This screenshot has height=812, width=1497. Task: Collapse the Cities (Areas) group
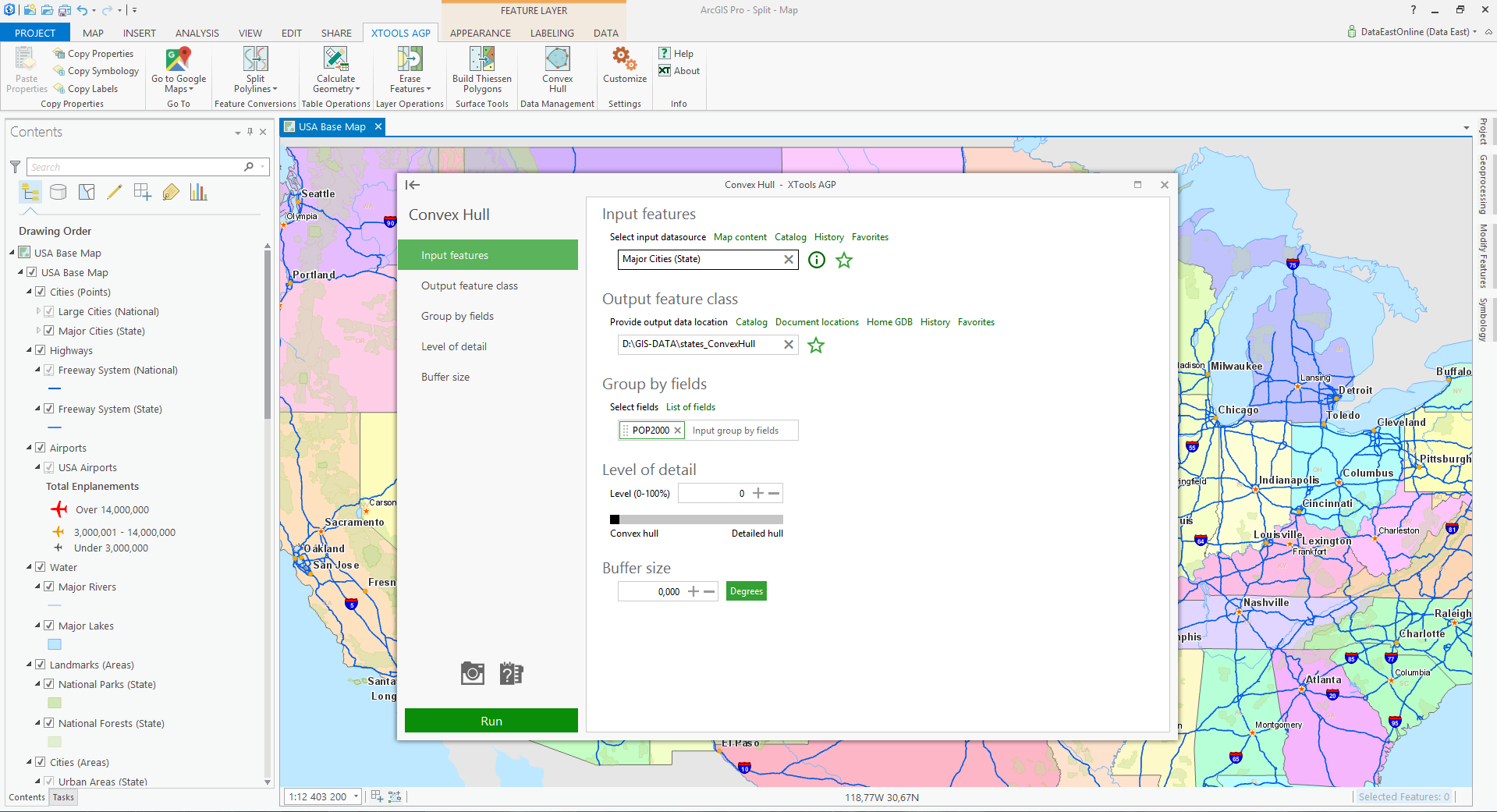[30, 762]
